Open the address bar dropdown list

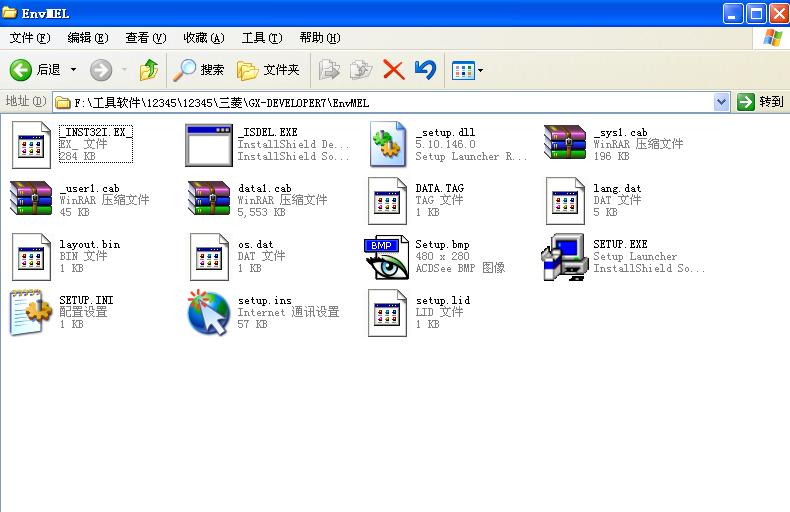pos(722,102)
